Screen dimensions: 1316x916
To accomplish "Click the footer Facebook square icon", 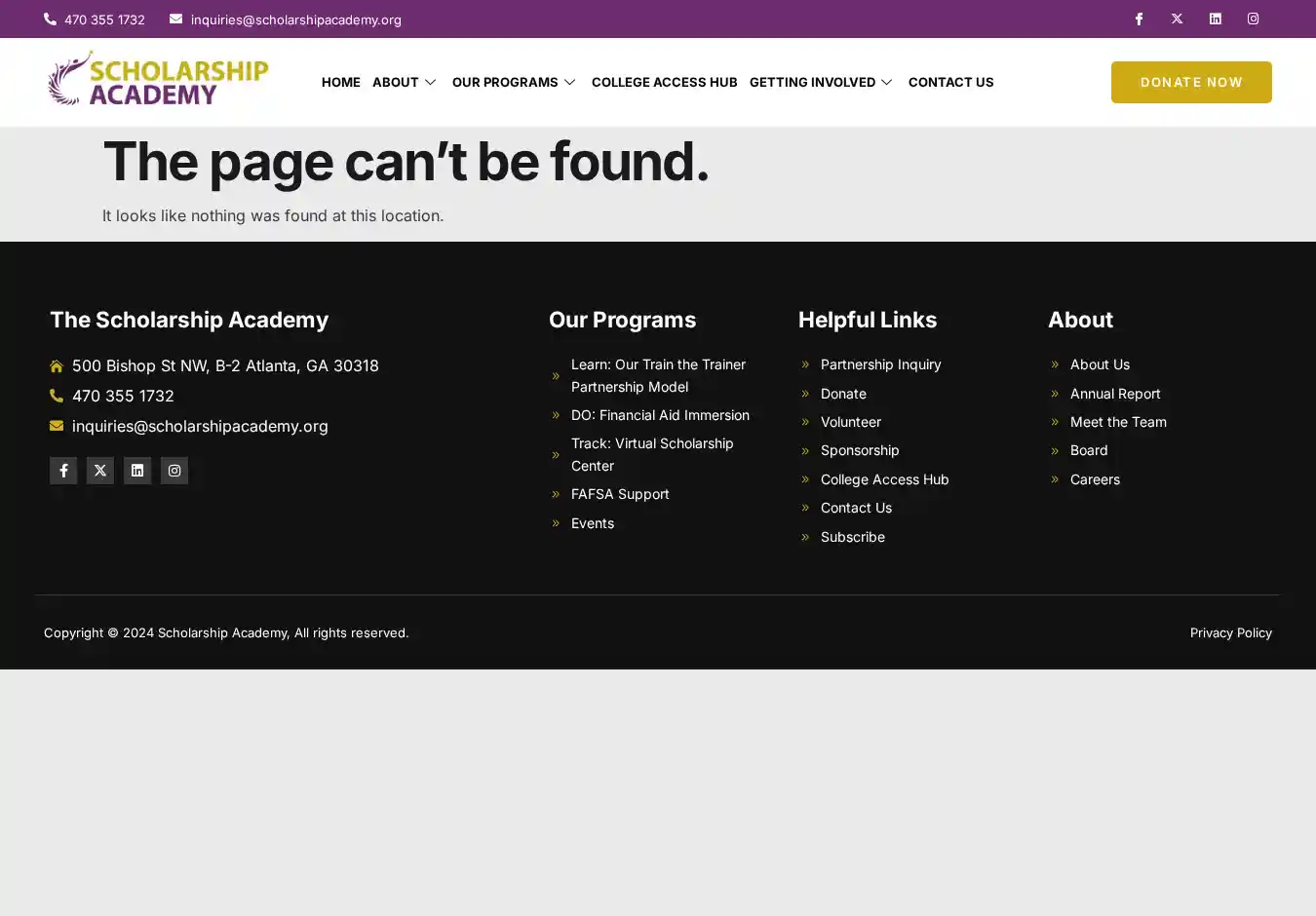I will pyautogui.click(x=63, y=471).
